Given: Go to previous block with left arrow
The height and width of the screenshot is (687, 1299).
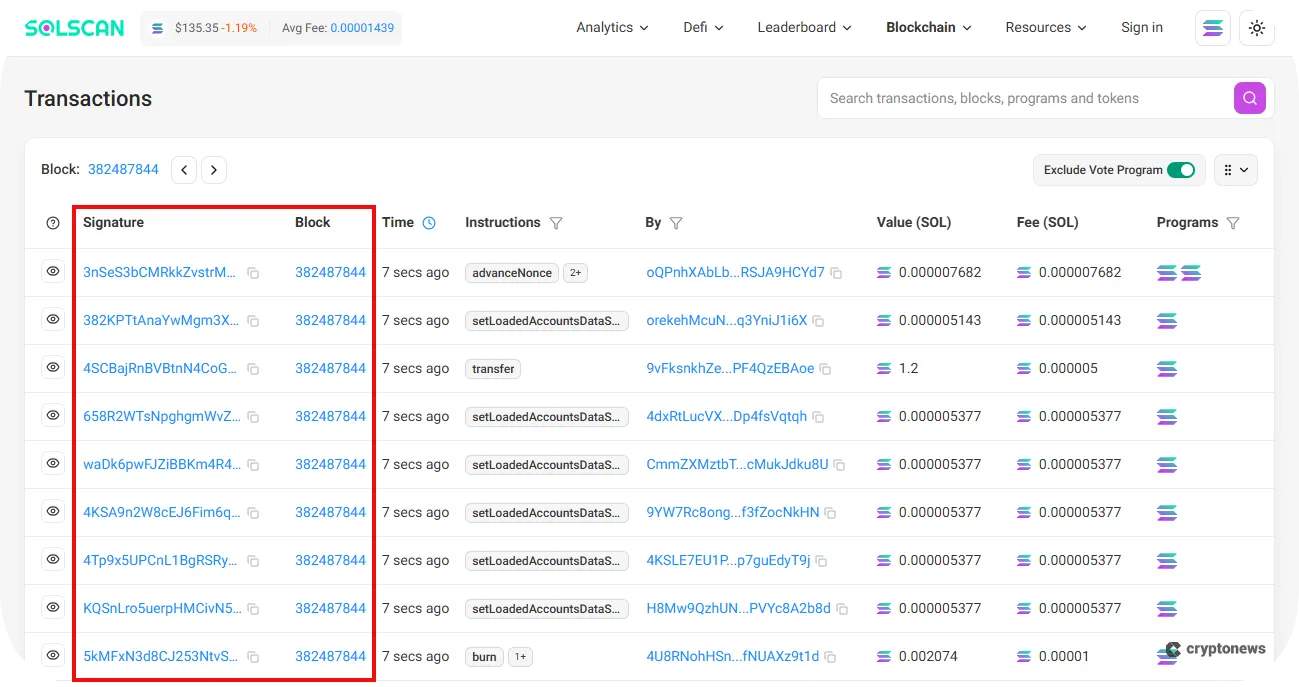Looking at the screenshot, I should 184,169.
